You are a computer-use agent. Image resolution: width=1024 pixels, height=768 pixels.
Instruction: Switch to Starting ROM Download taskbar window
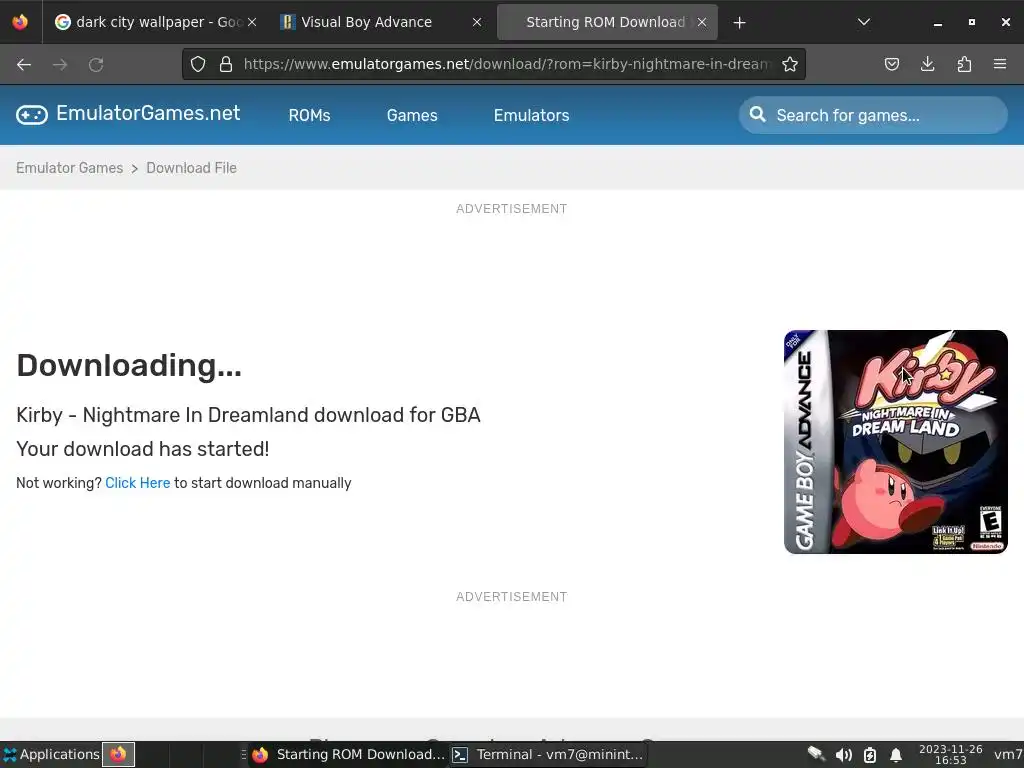point(348,754)
